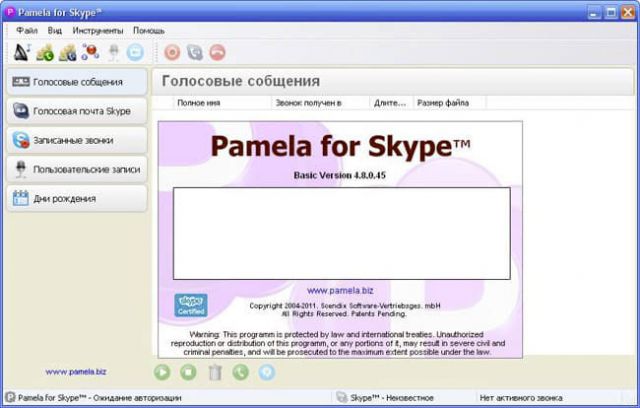Select Записанные звонки in the sidebar
The width and height of the screenshot is (640, 408).
tap(77, 140)
